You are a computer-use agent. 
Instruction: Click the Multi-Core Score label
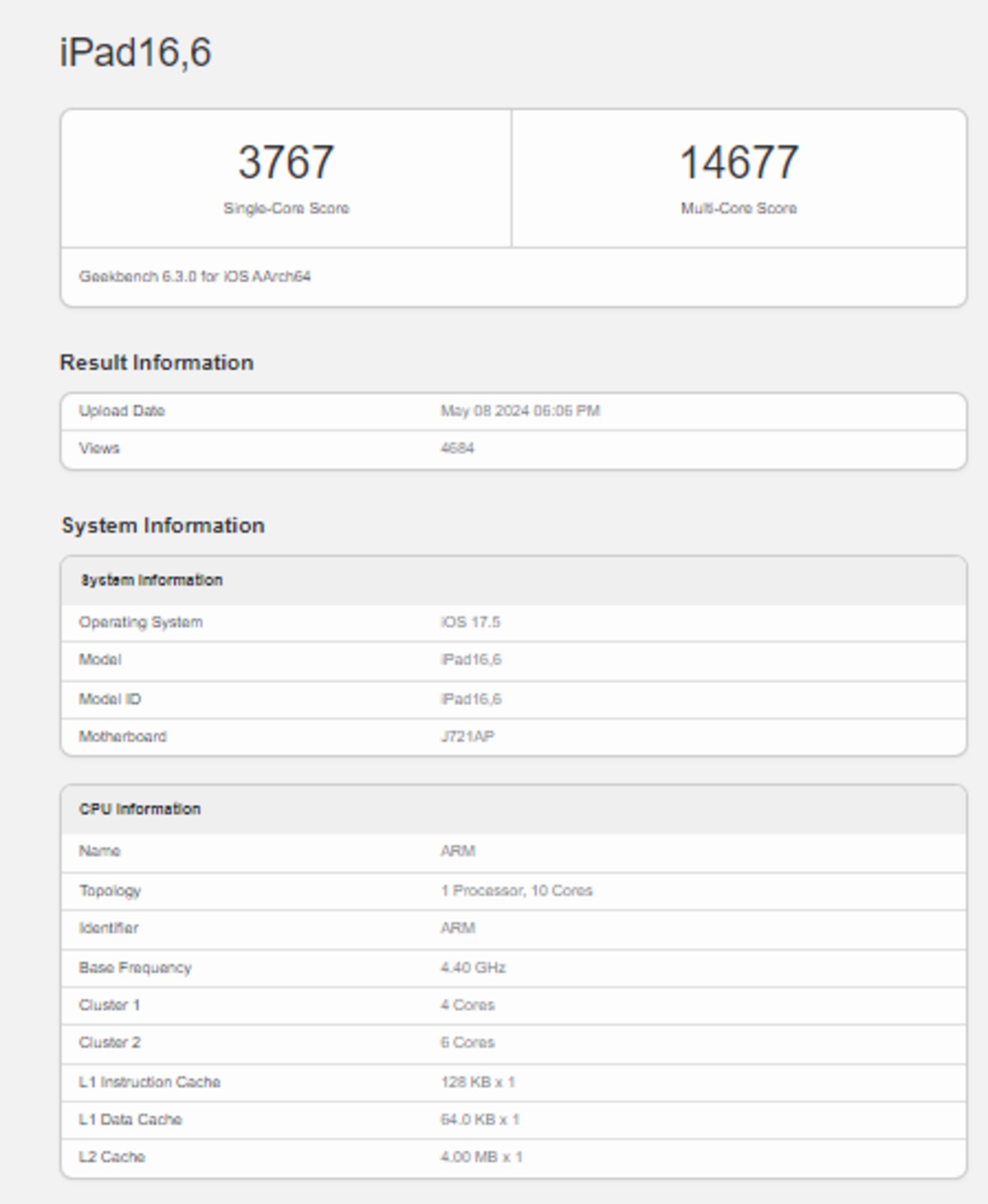pyautogui.click(x=739, y=208)
